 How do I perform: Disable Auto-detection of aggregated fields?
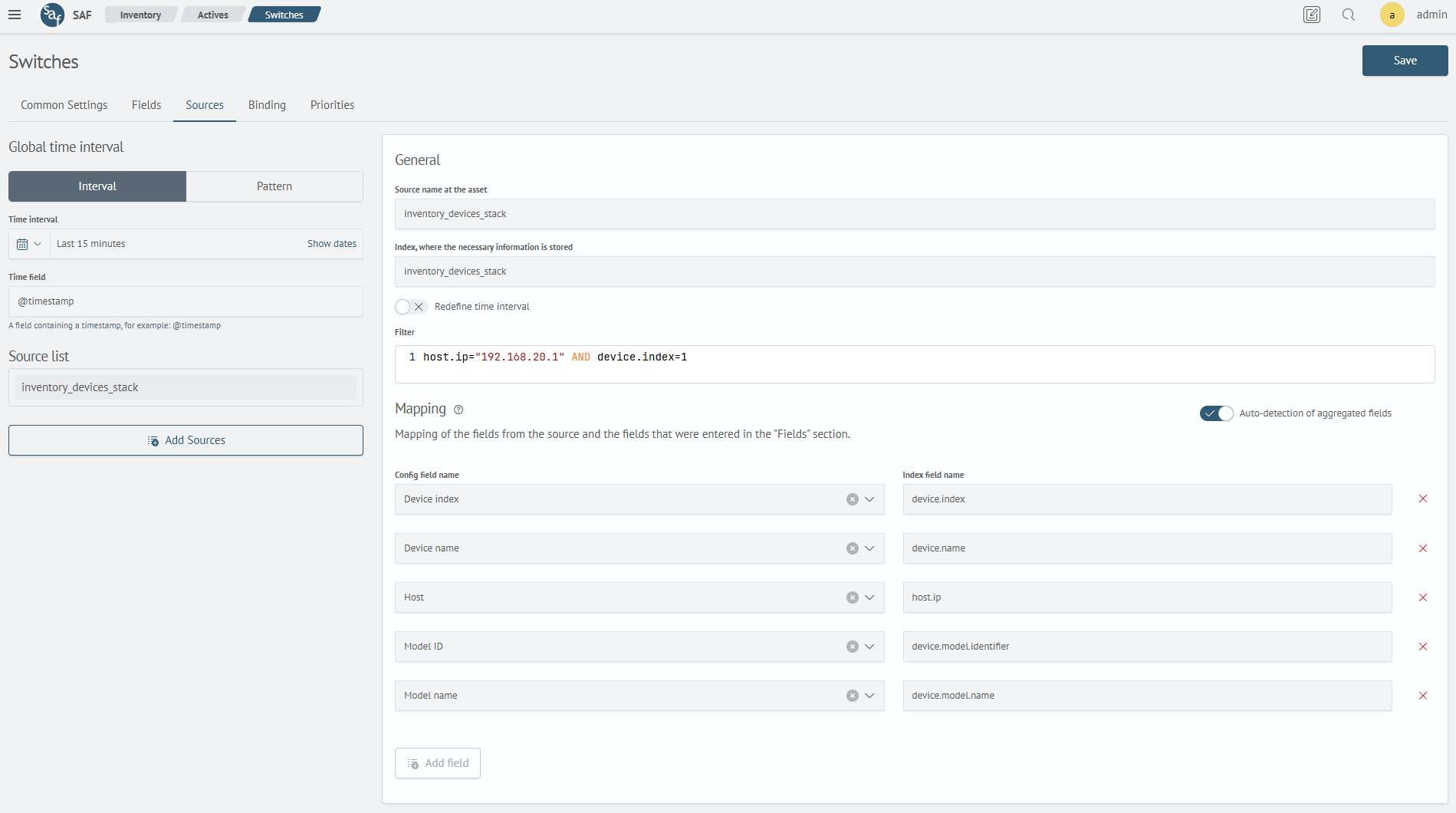pos(1217,413)
